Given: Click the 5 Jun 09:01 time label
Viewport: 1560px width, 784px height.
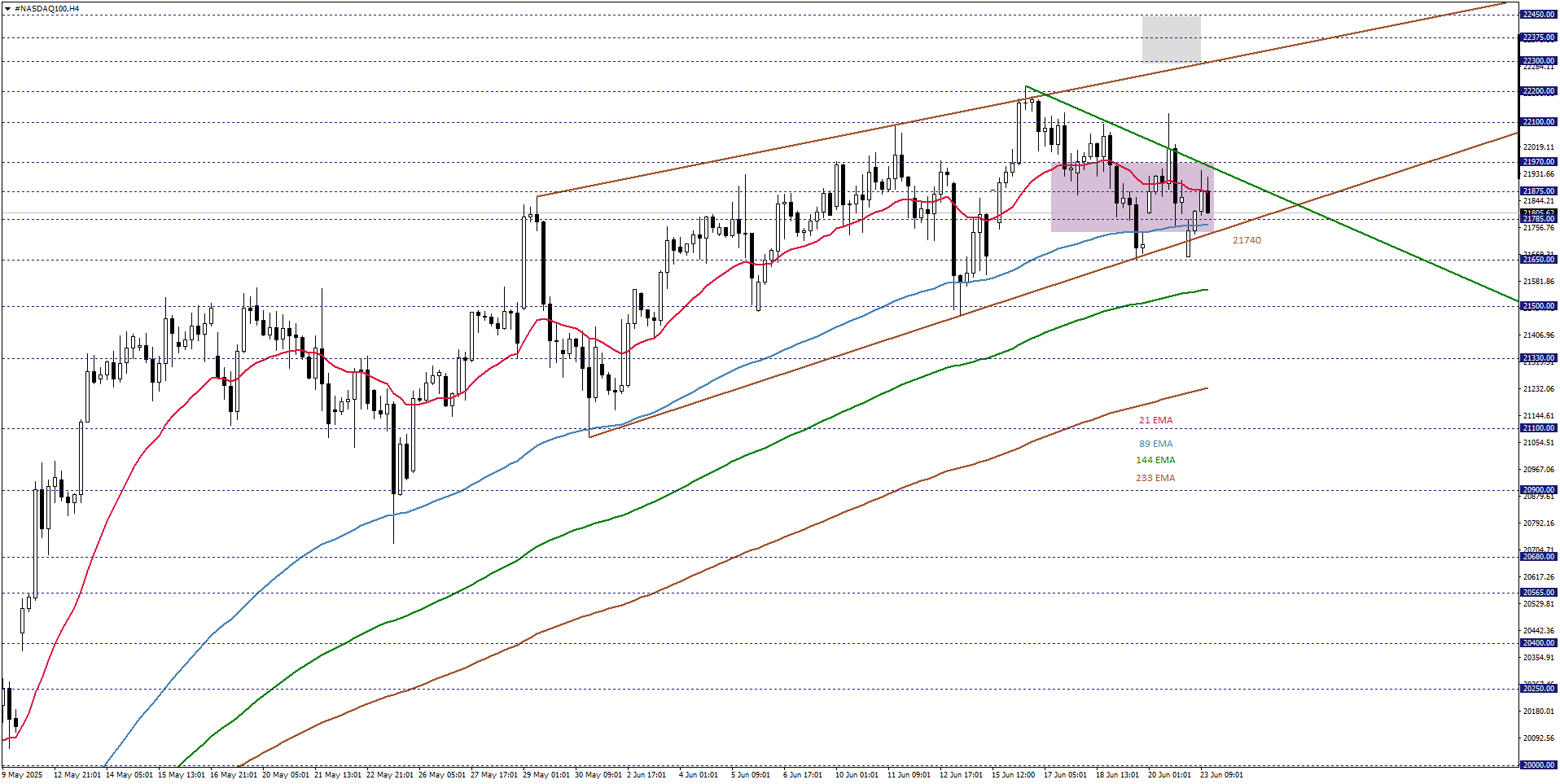Looking at the screenshot, I should click(751, 775).
